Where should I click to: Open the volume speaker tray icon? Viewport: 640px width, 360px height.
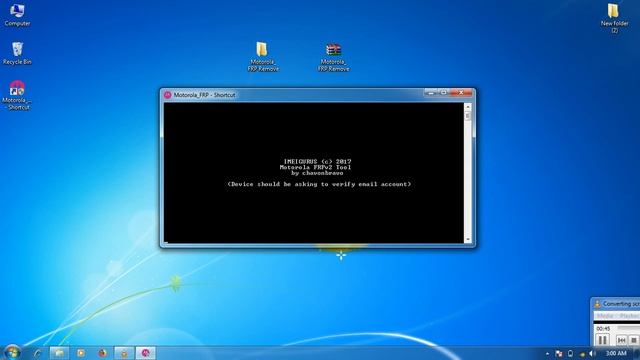coord(592,353)
